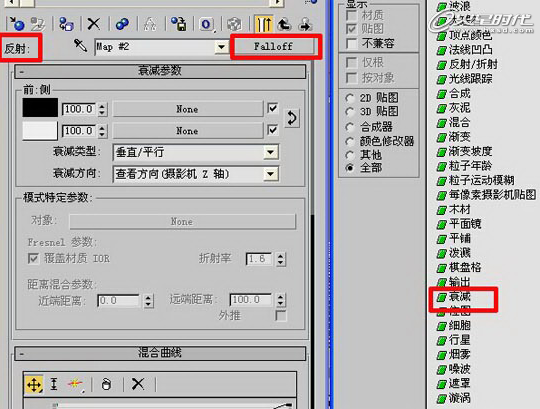Increment the white color 100.0 spinner

point(102,128)
